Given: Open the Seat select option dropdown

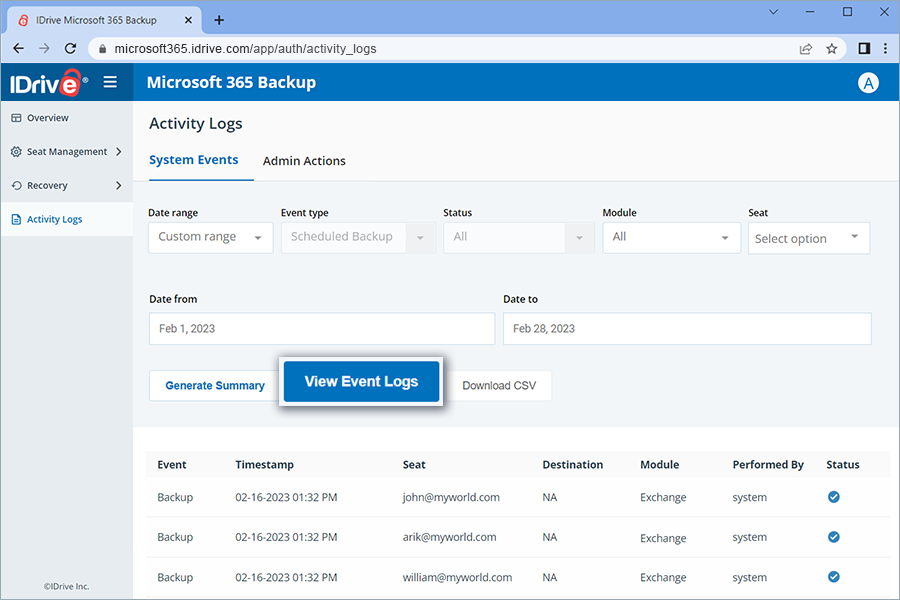Looking at the screenshot, I should click(x=808, y=238).
